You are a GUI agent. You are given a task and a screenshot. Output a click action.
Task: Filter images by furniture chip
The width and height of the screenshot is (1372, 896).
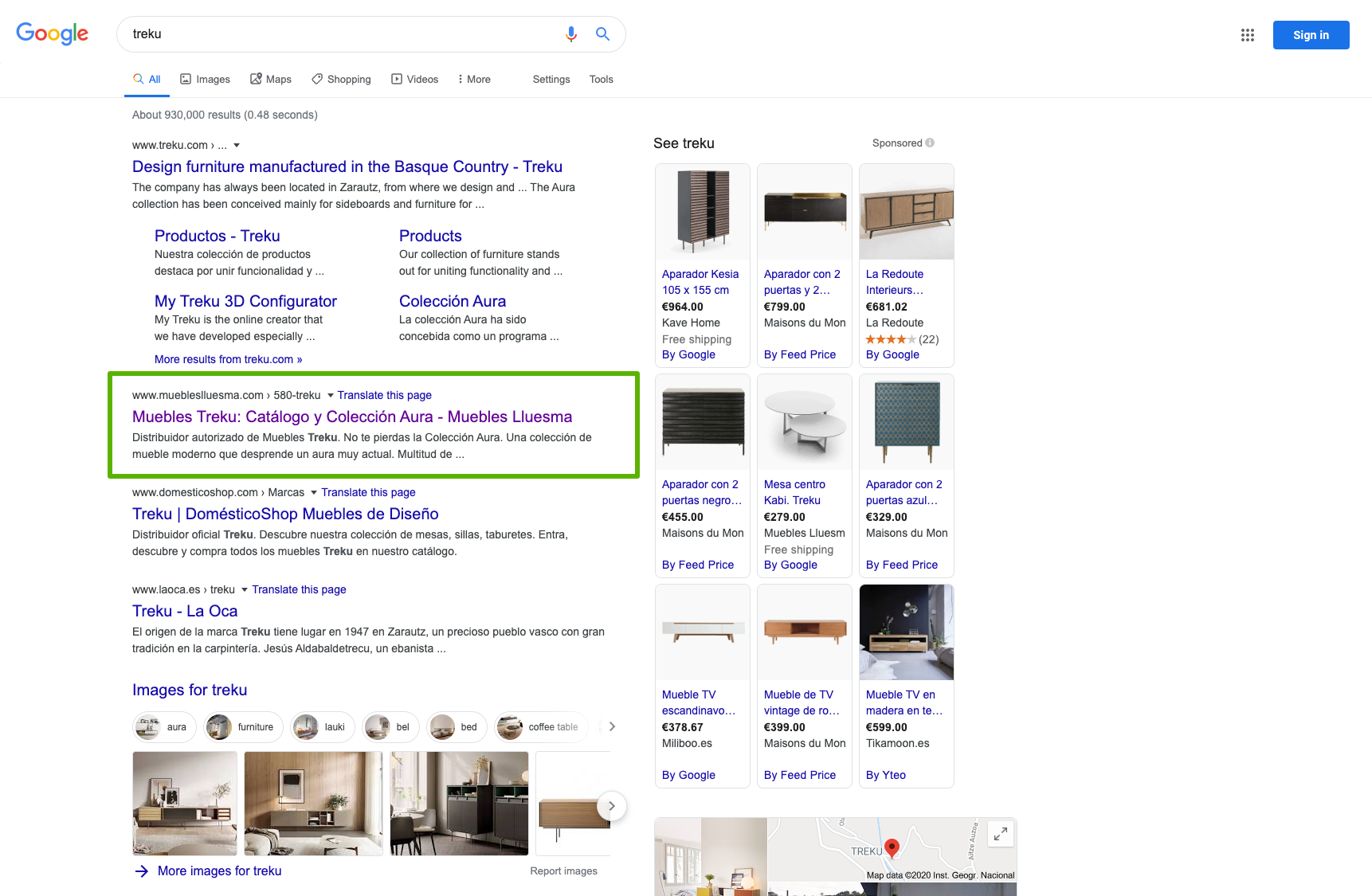[x=243, y=727]
